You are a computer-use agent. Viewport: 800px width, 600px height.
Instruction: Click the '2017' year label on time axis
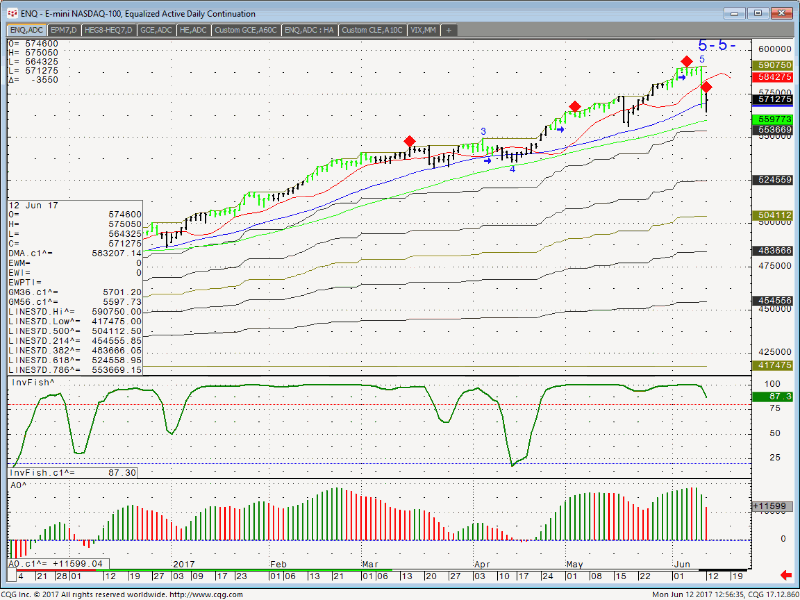[x=184, y=564]
